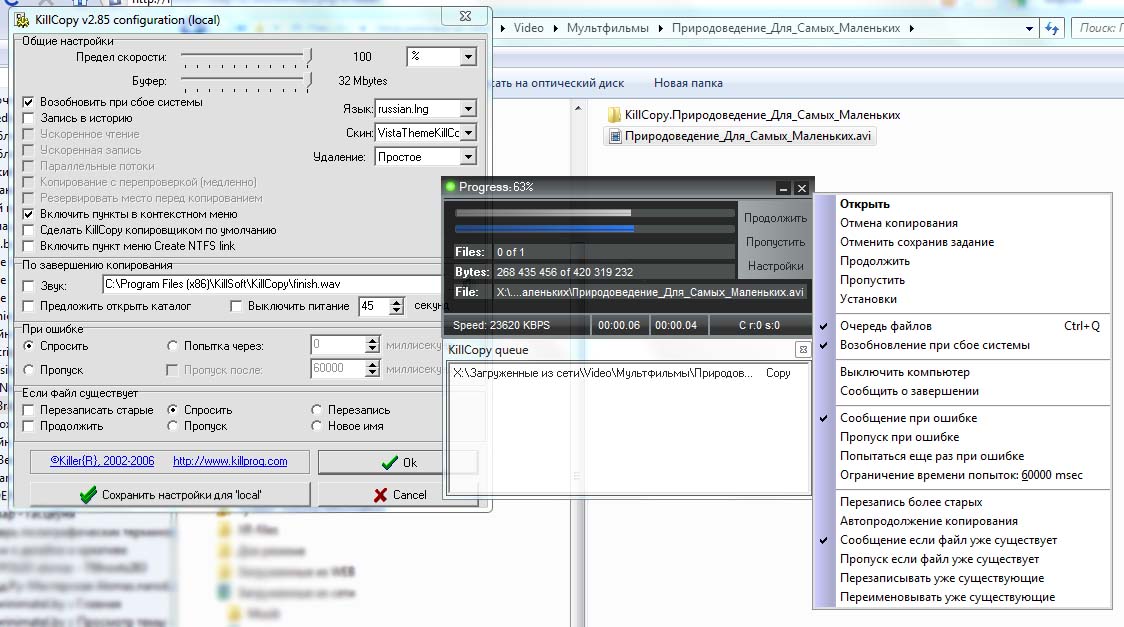The height and width of the screenshot is (627, 1124).
Task: Select 'Отменить сохранив задание' menu item
Action: 917,242
